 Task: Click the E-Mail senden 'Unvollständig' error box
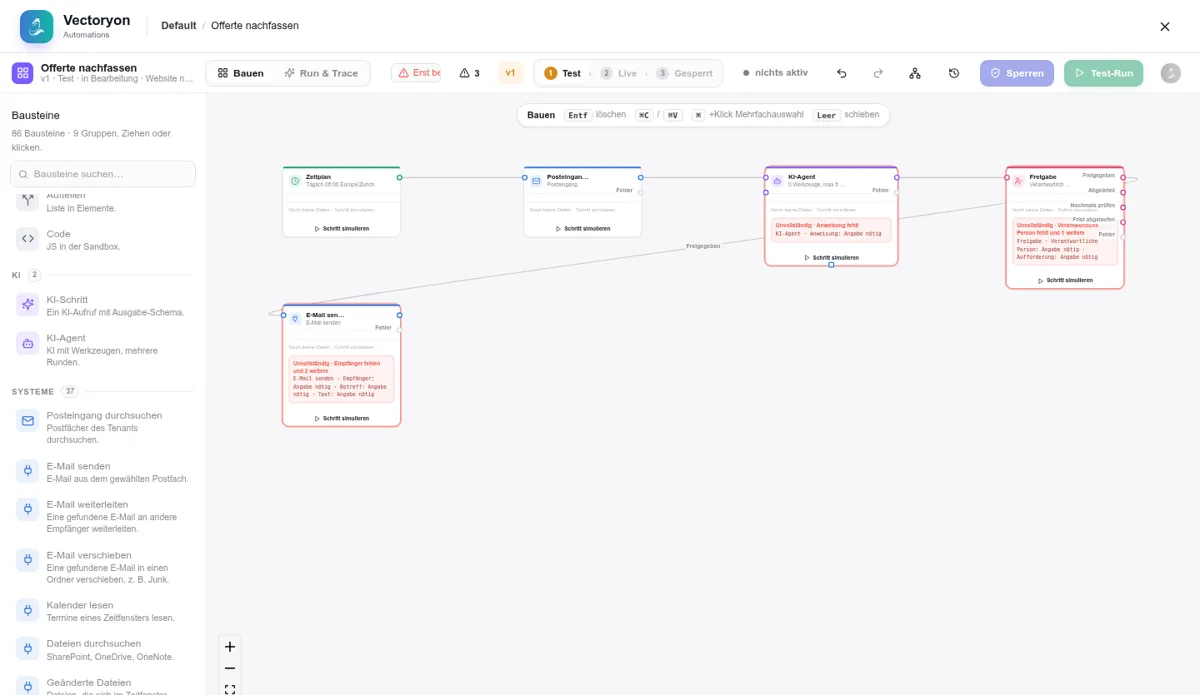[x=341, y=379]
